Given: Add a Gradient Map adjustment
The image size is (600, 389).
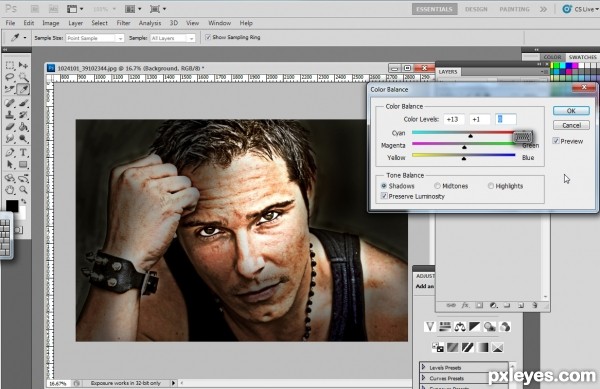Looking at the screenshot, I should point(482,347).
